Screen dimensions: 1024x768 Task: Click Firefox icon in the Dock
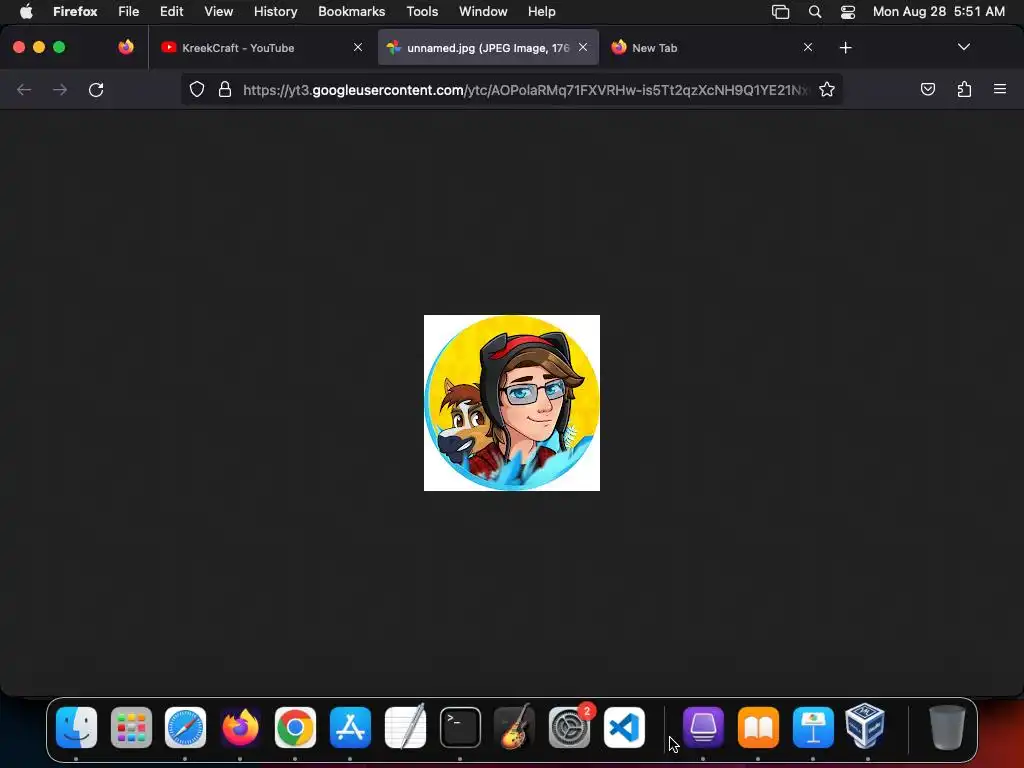point(240,727)
